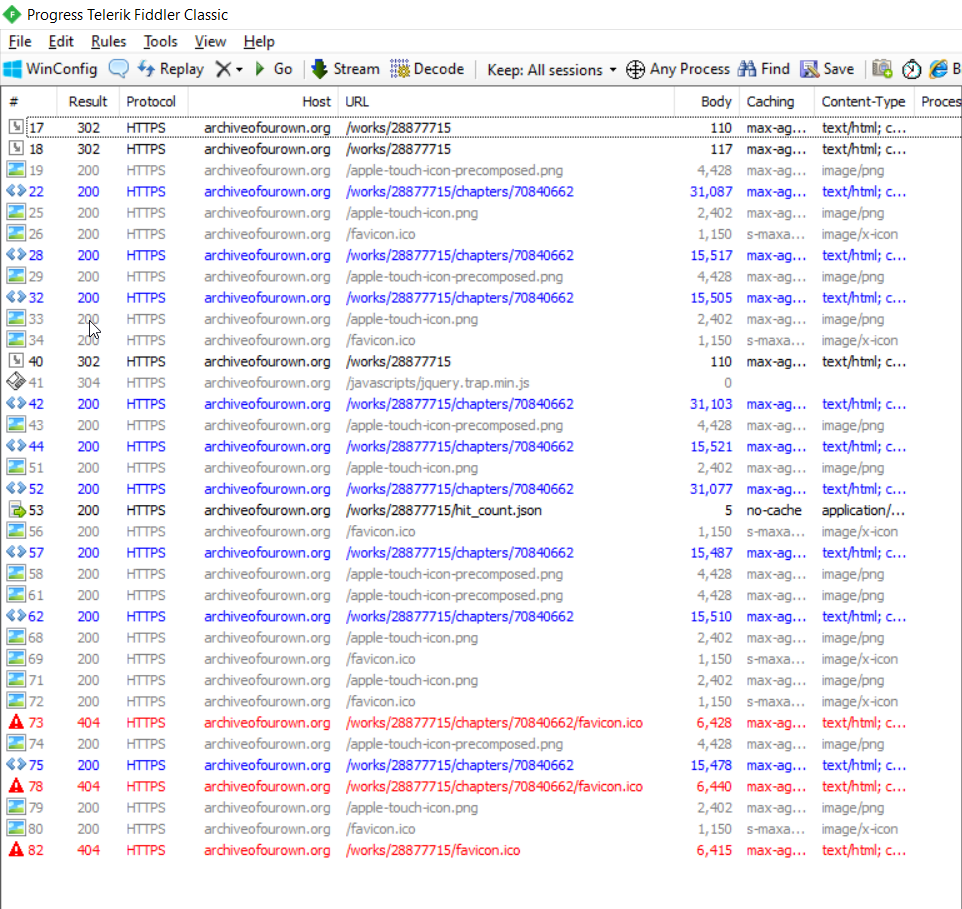The image size is (962, 909).
Task: Toggle streaming mode with the Stream button
Action: click(x=345, y=69)
